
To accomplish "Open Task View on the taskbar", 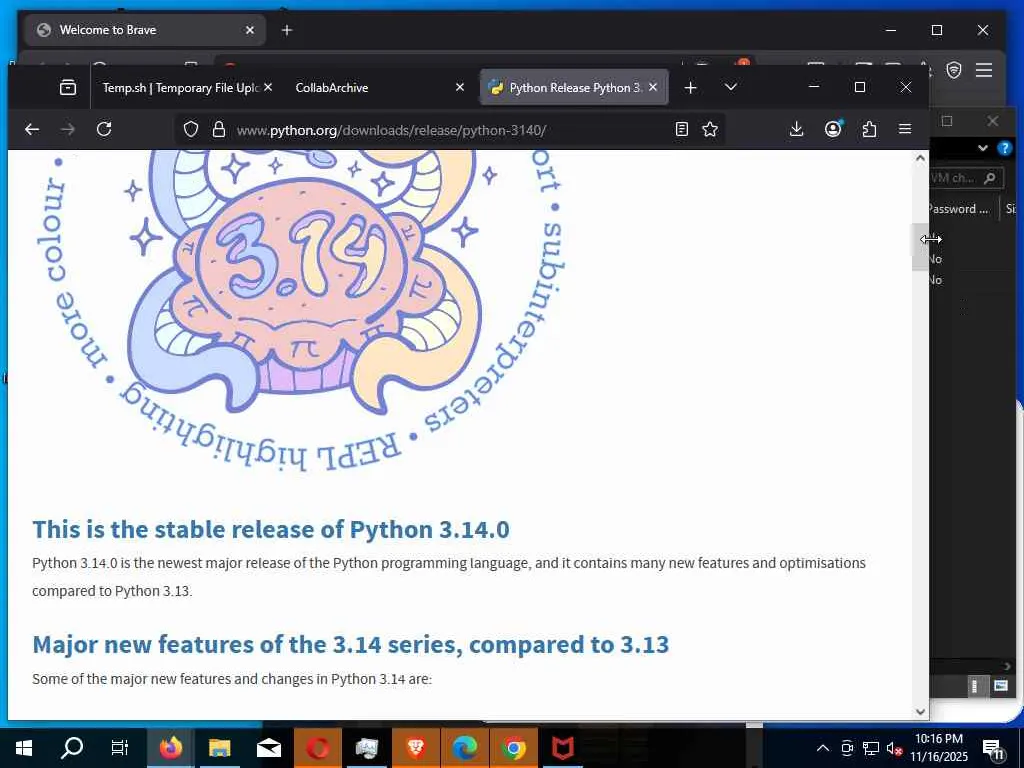I will click(x=120, y=748).
